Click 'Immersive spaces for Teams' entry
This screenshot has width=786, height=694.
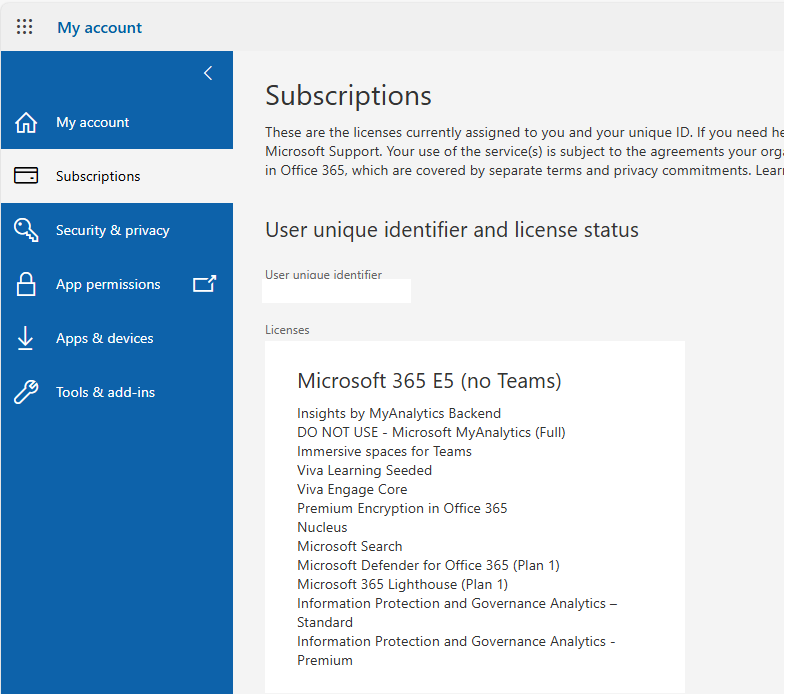click(384, 451)
